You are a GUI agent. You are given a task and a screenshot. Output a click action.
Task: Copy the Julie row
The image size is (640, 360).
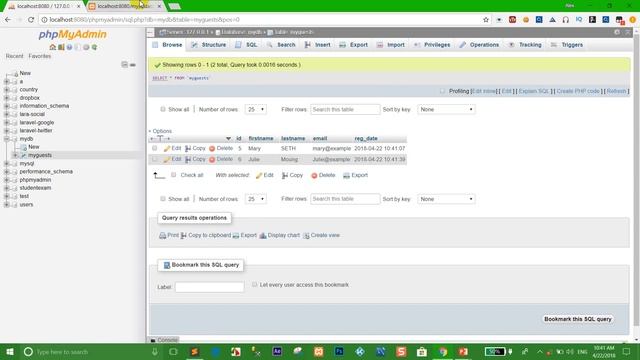click(195, 159)
